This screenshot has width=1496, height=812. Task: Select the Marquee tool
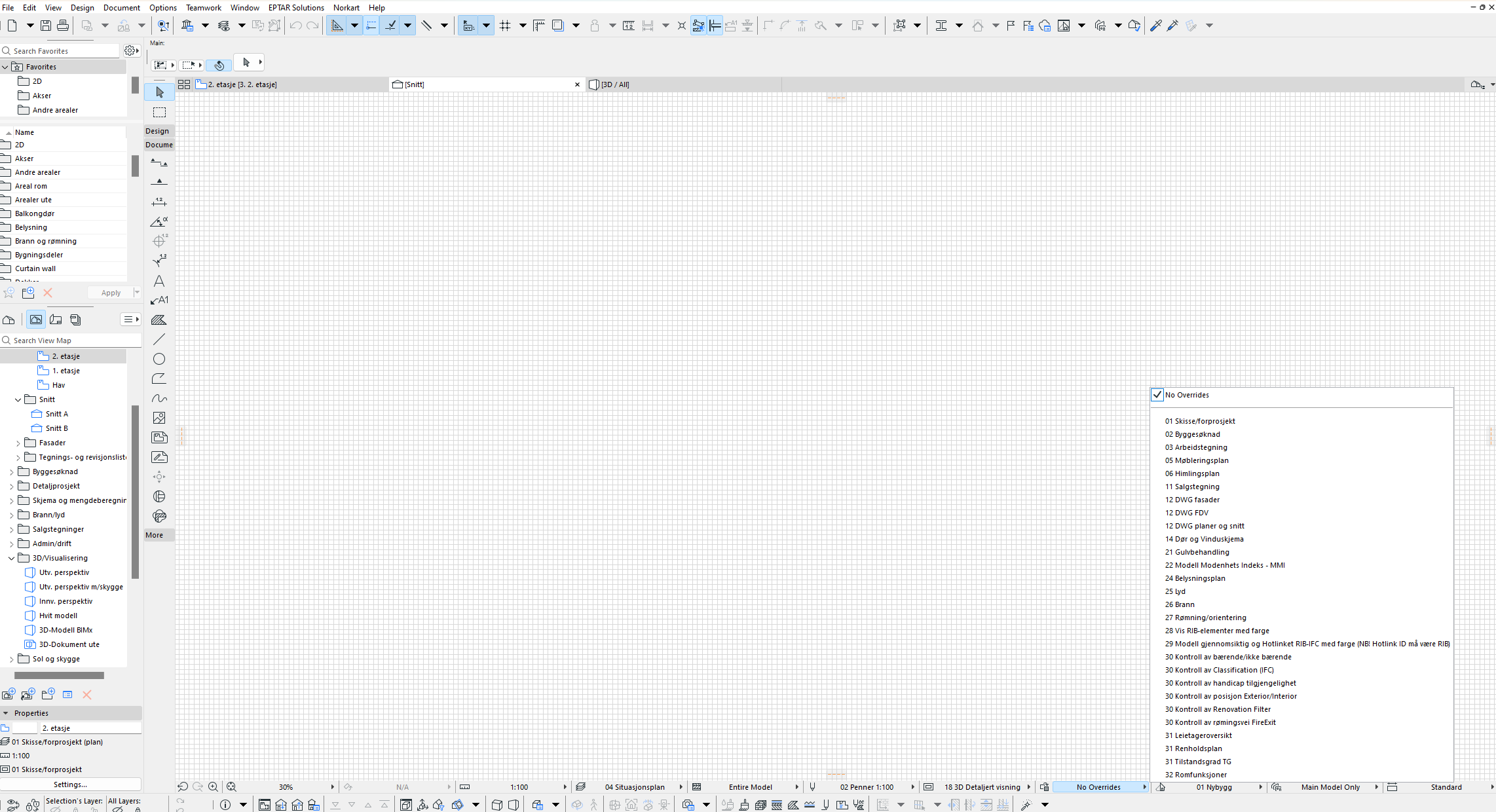point(159,112)
